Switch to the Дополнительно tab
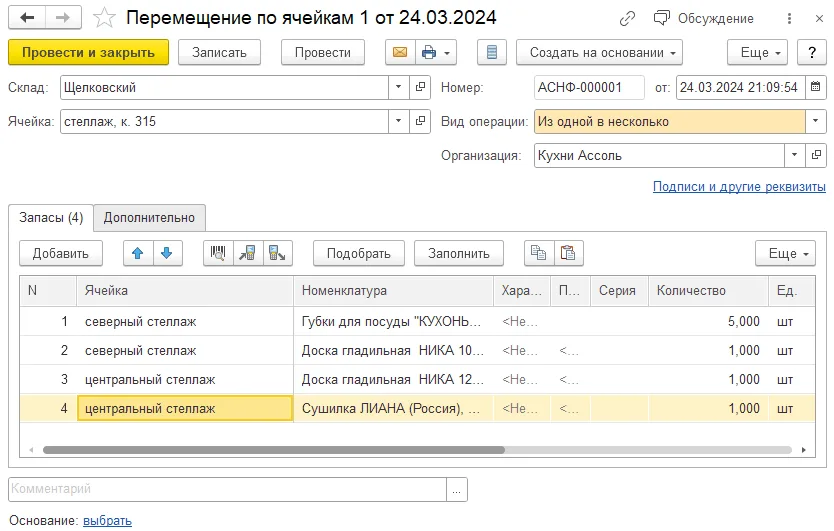Image resolution: width=834 pixels, height=531 pixels. [x=149, y=218]
